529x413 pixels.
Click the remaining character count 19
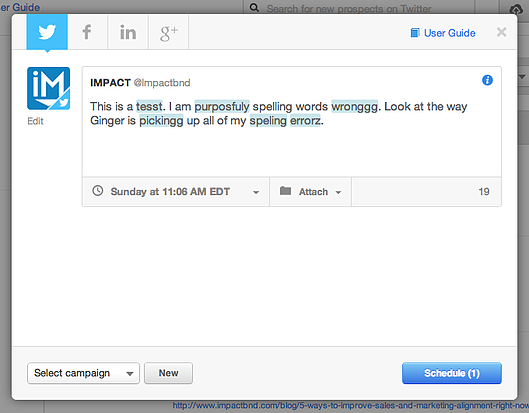tap(484, 192)
